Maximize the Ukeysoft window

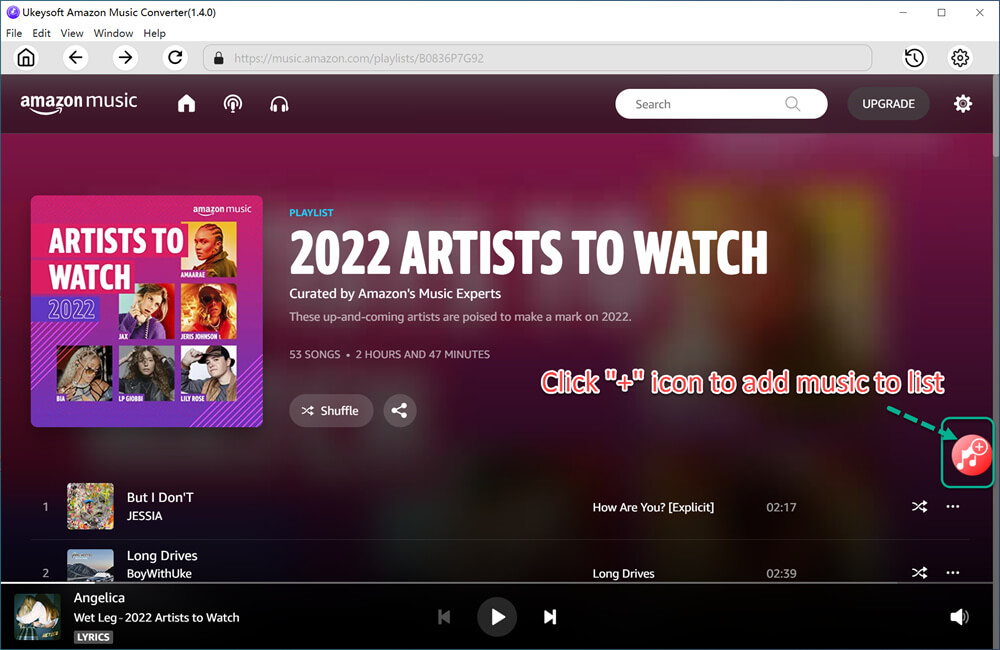coord(941,12)
